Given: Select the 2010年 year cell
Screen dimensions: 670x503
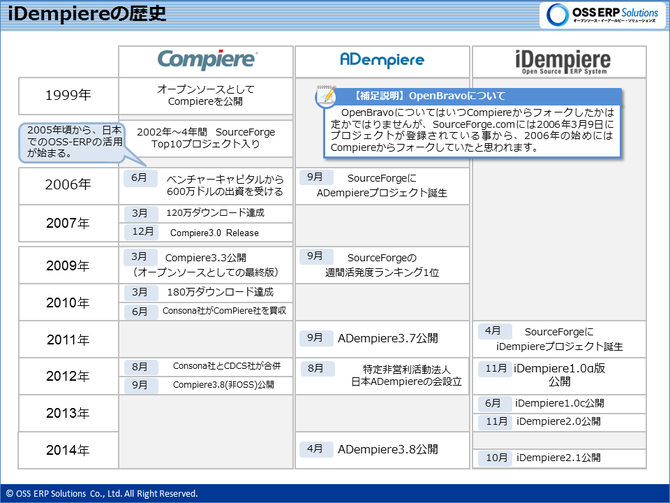Looking at the screenshot, I should [x=68, y=302].
